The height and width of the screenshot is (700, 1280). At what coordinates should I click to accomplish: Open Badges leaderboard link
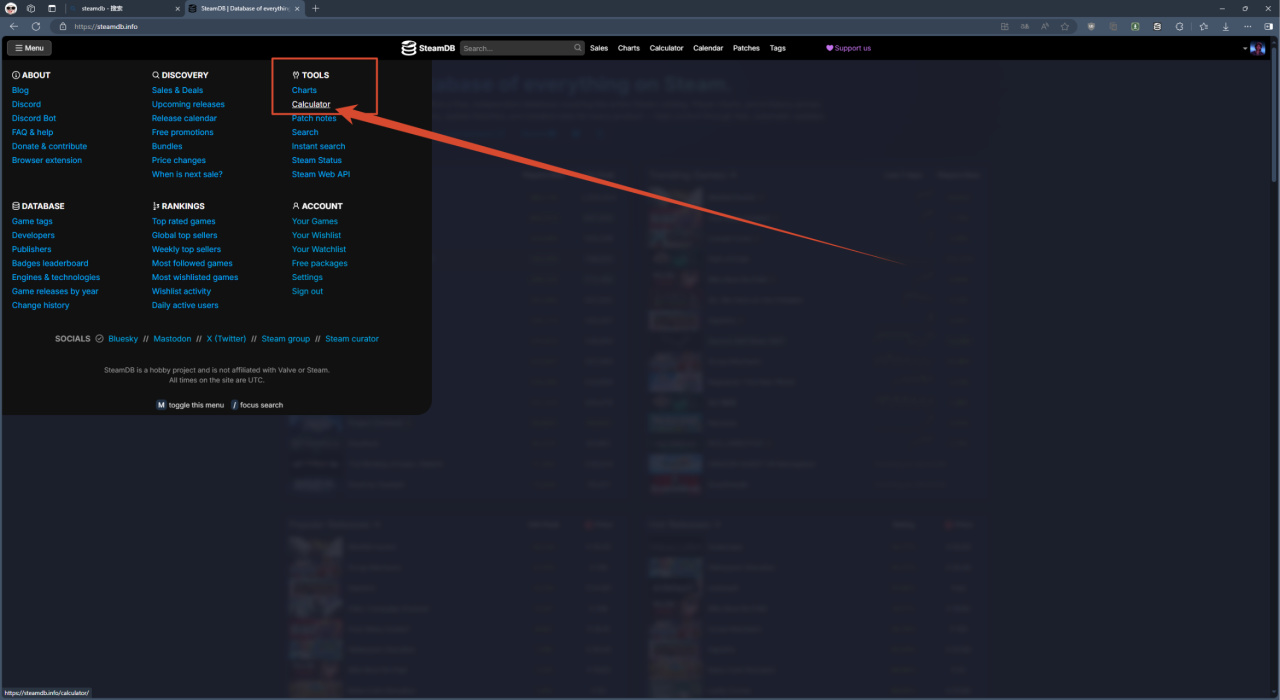click(x=50, y=263)
